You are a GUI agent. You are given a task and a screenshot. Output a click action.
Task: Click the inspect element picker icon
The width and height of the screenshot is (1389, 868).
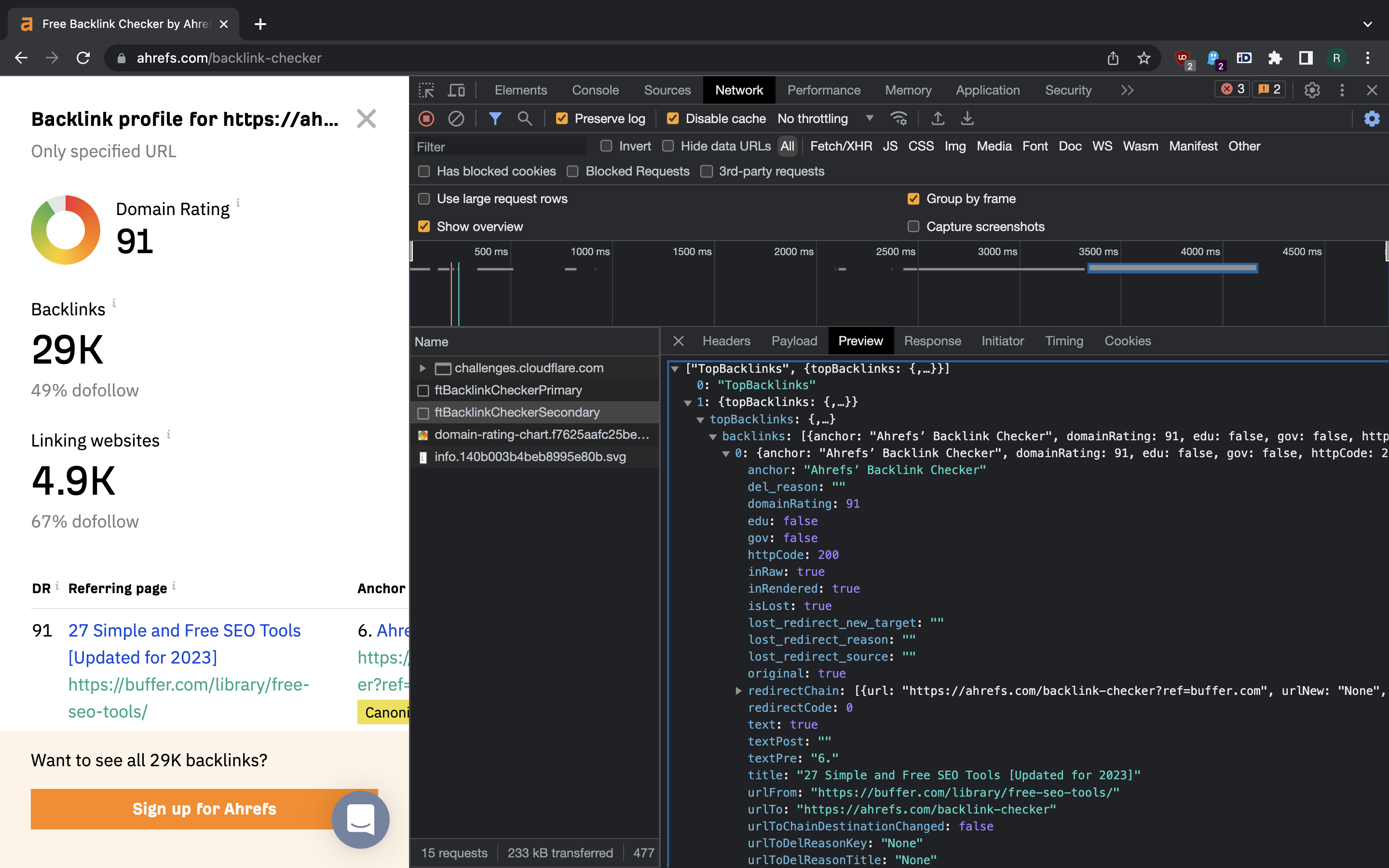point(426,90)
